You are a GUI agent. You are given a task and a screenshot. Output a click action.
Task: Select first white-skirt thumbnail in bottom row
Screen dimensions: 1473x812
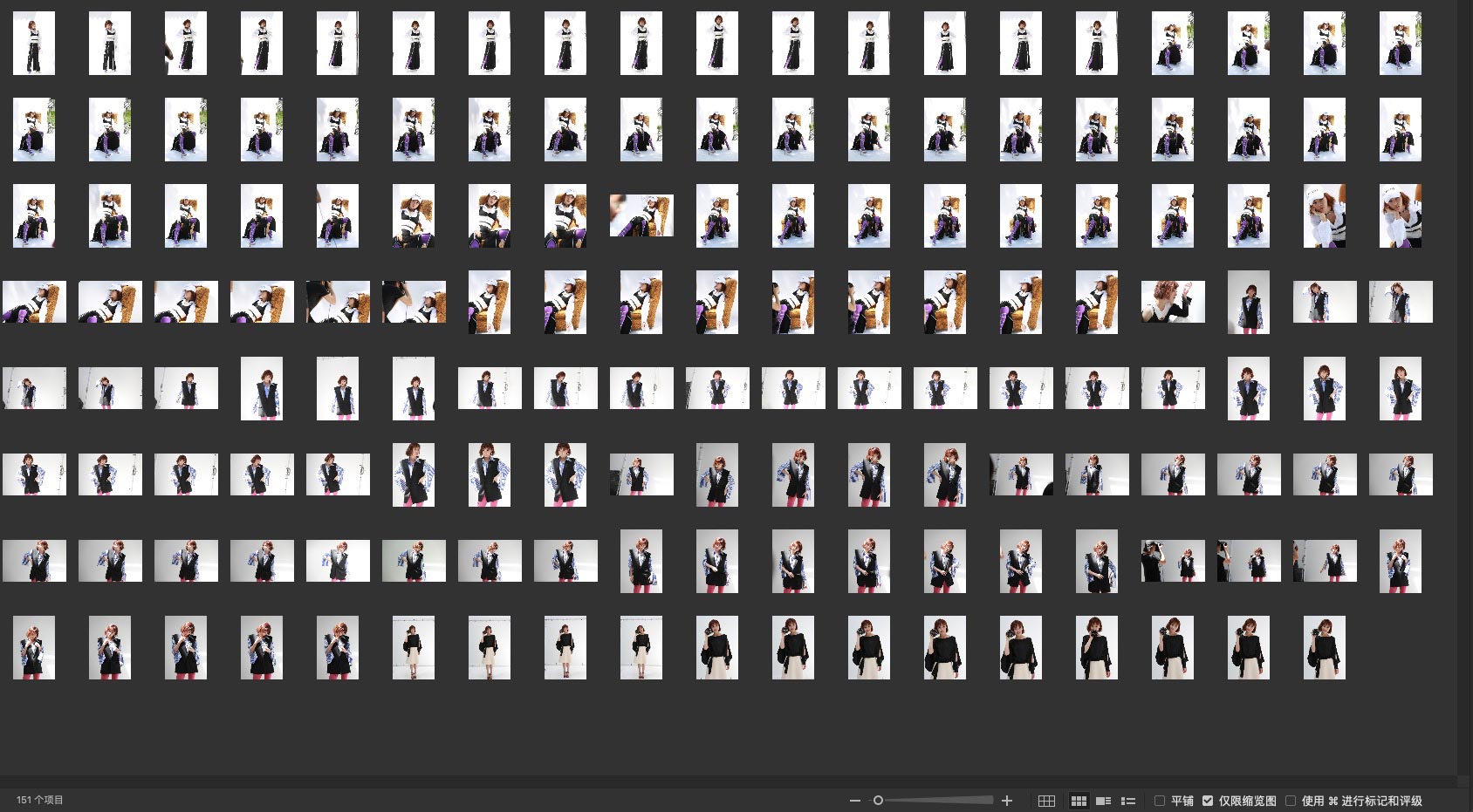pyautogui.click(x=414, y=647)
